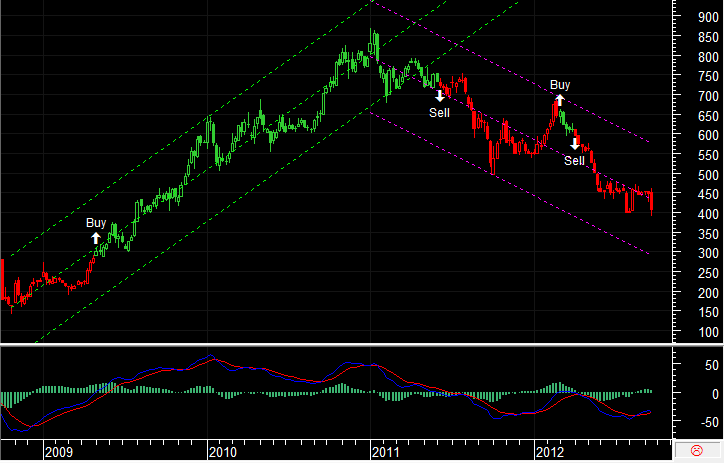Click the 400 price axis value
The height and width of the screenshot is (463, 724).
tap(708, 215)
